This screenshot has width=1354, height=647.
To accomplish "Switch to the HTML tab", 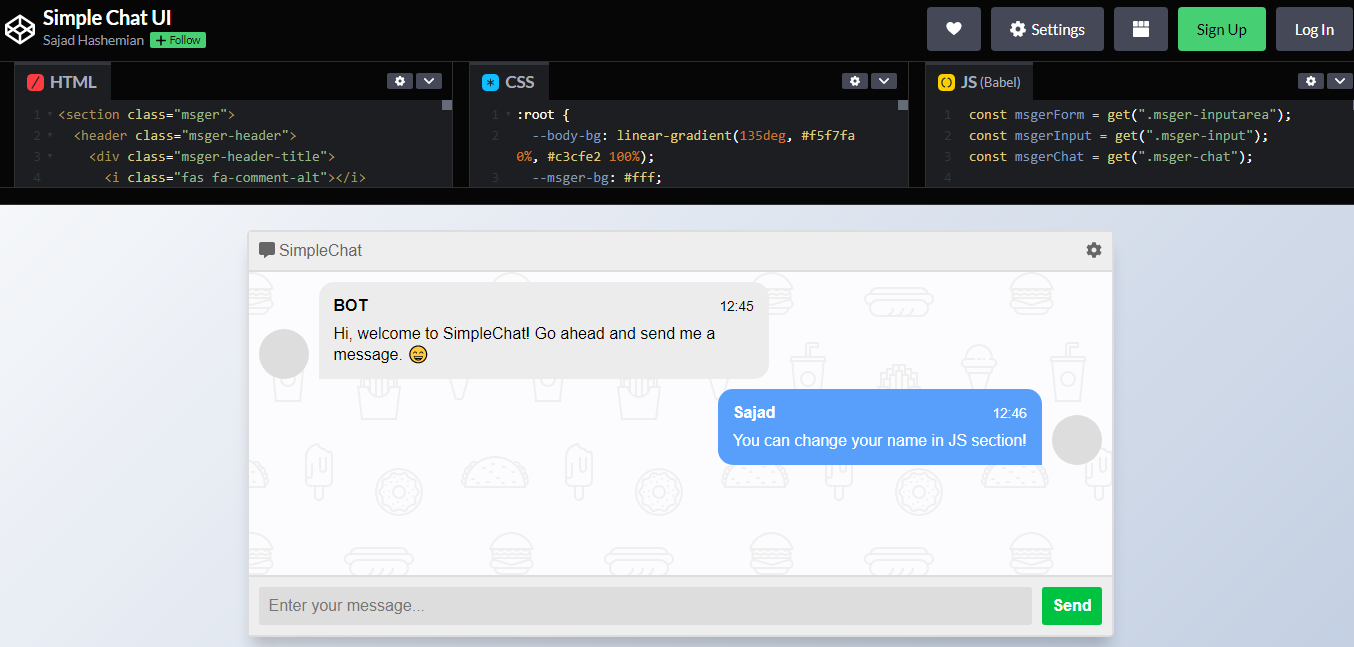I will [62, 81].
